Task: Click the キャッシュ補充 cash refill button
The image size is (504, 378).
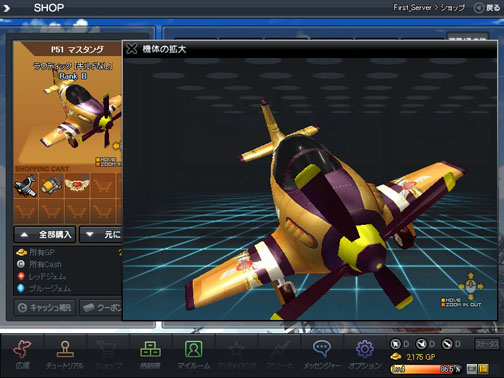Action: [45, 307]
